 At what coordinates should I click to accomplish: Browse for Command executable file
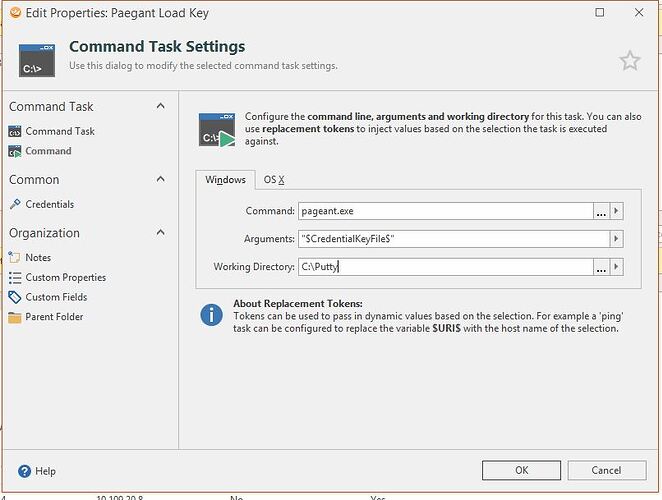tap(600, 211)
